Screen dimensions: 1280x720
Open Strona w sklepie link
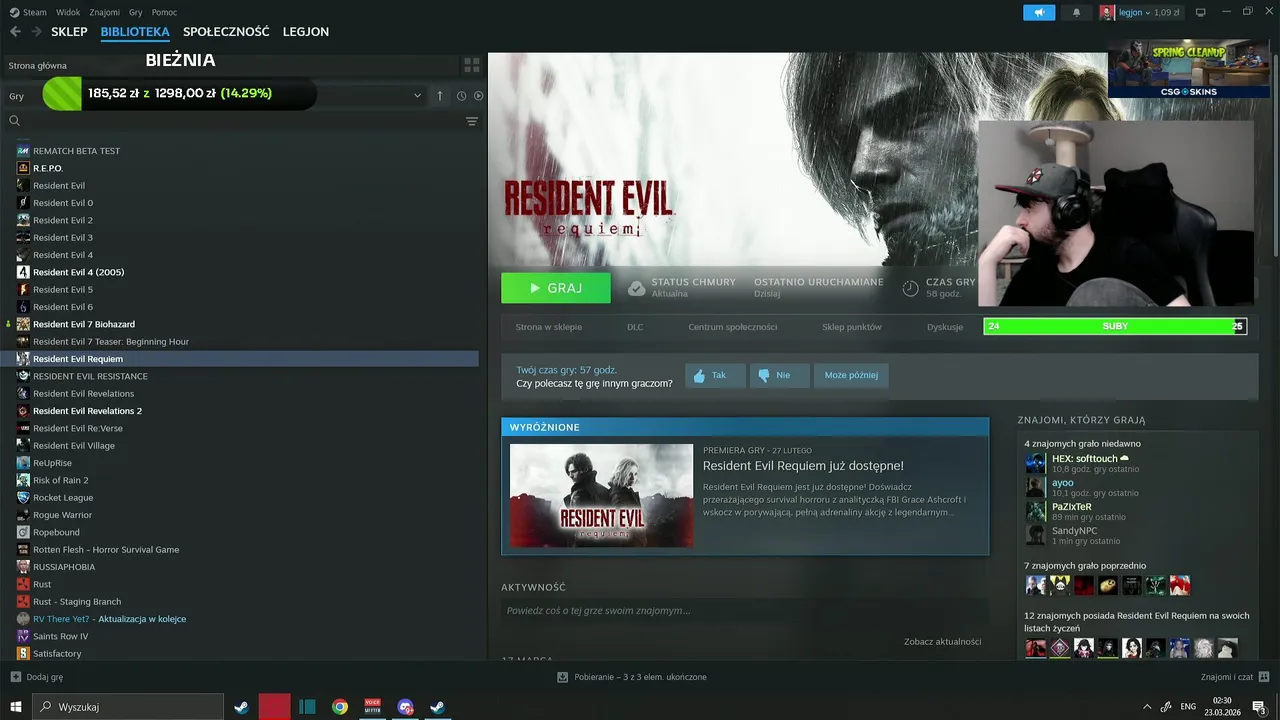(548, 327)
